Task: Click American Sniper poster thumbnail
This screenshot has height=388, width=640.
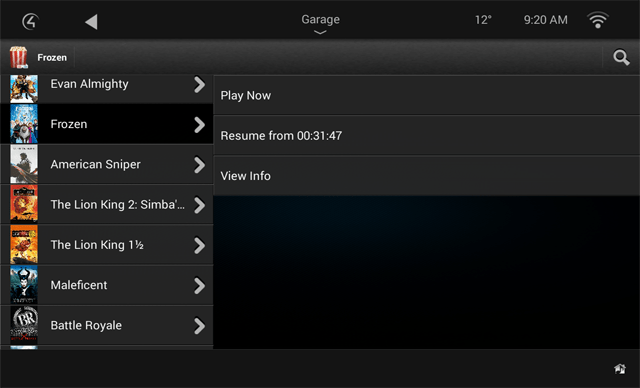Action: tap(24, 164)
